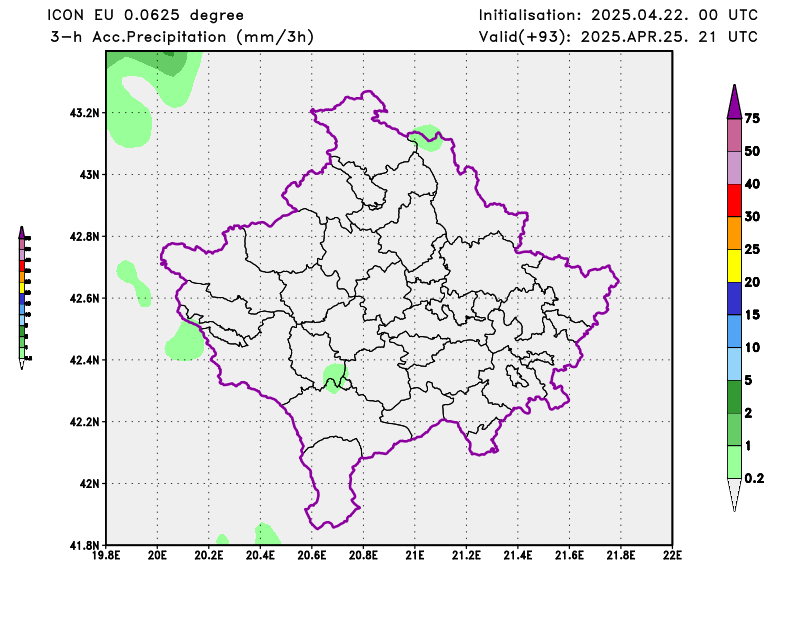Click the lilac 40–50 legend swatch
800x618 pixels.
pos(734,168)
